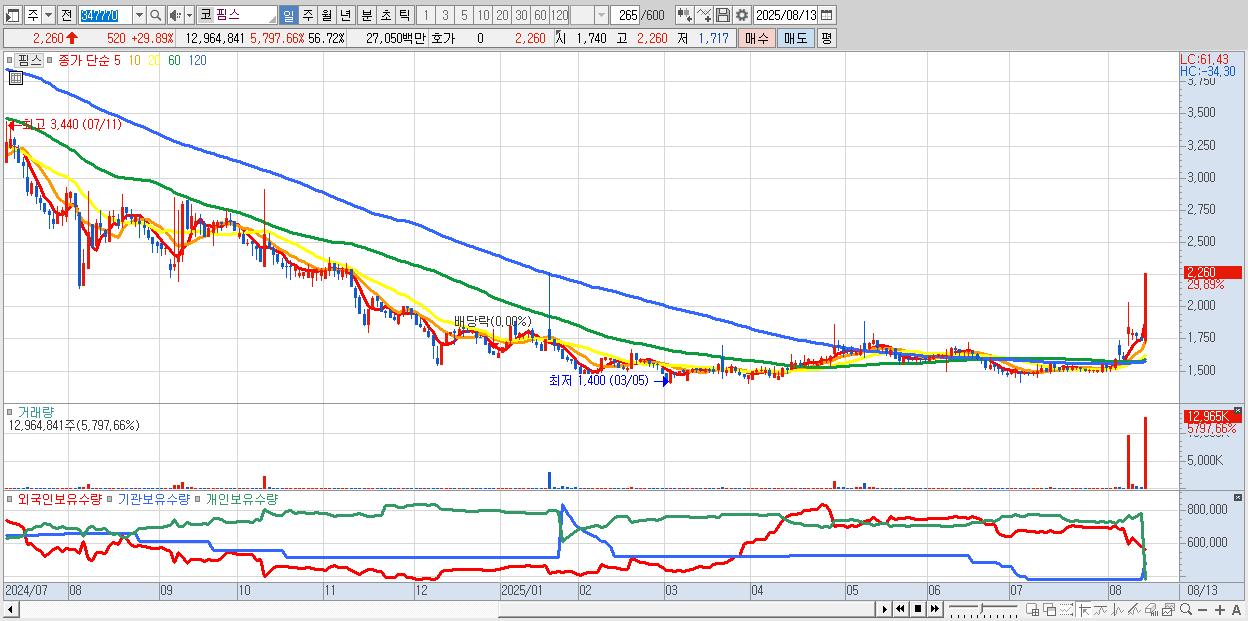Toggle the 5 interval button

coord(464,15)
